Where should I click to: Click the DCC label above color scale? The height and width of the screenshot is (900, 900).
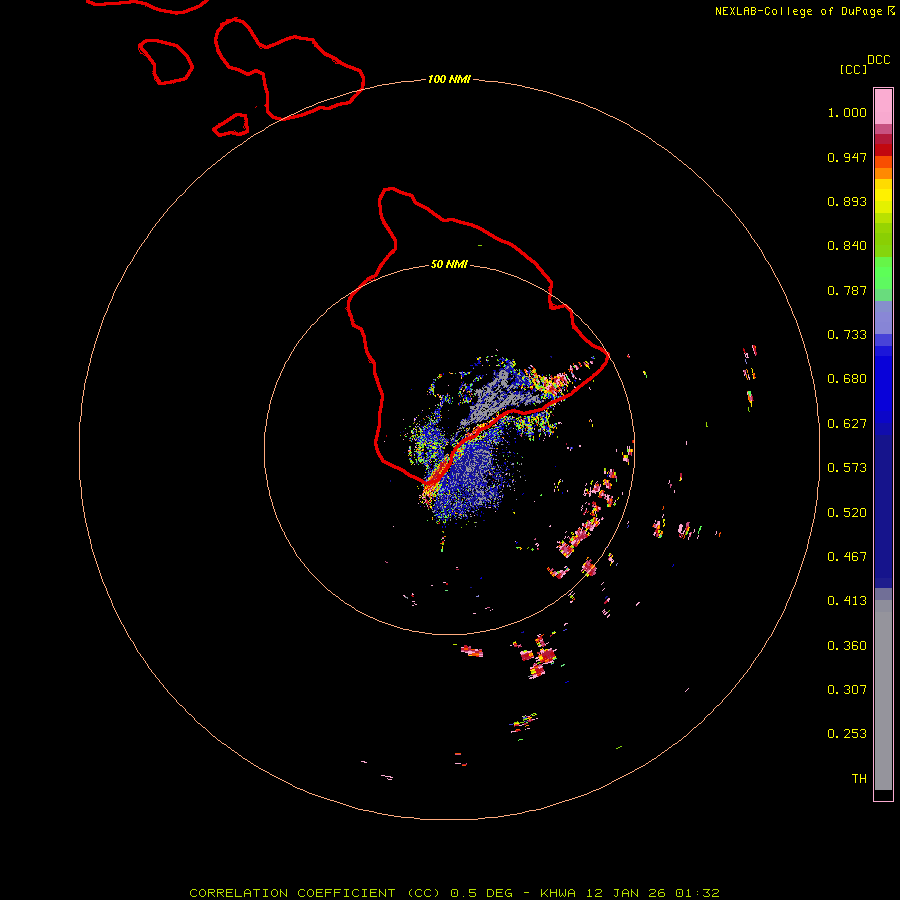coord(878,60)
